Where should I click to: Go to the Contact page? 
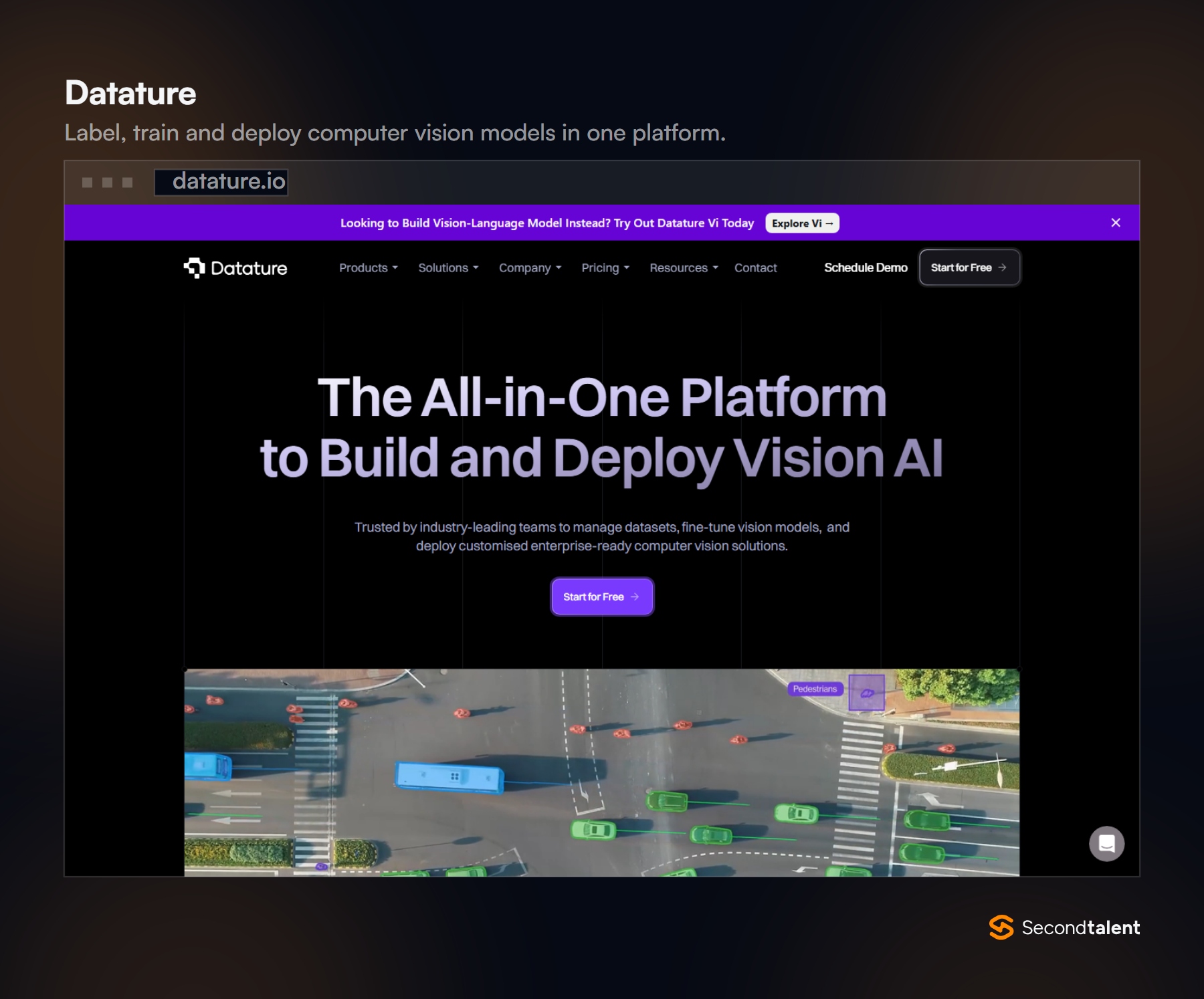(x=755, y=268)
